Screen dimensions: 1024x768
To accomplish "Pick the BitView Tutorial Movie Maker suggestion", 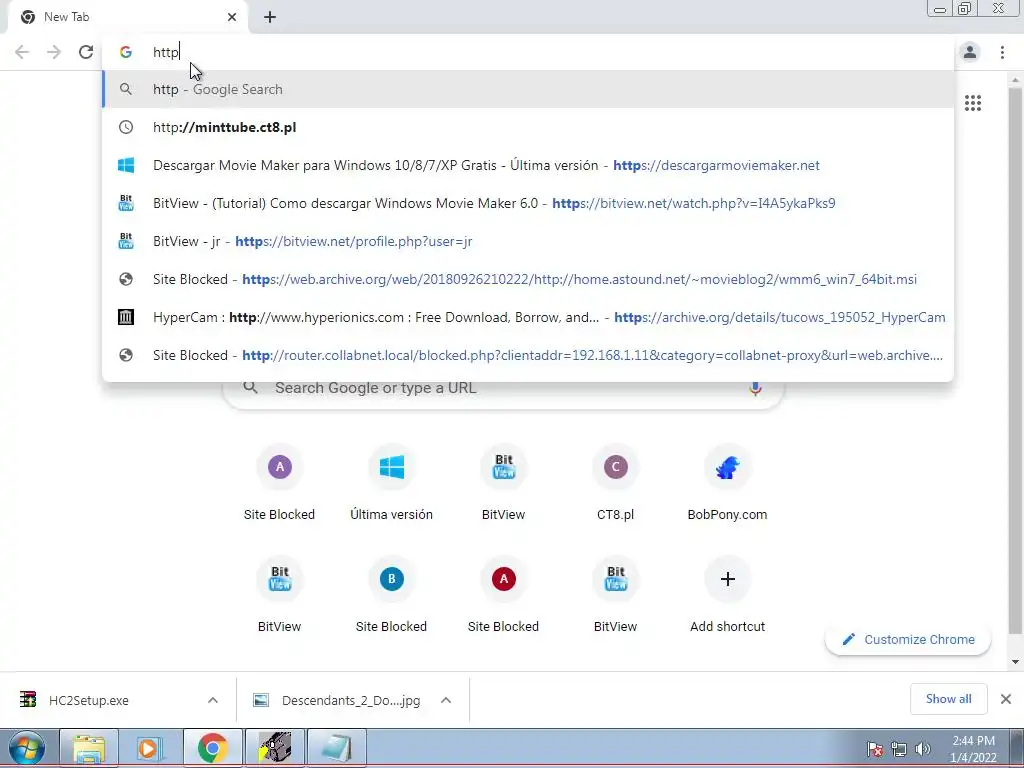I will tap(528, 203).
